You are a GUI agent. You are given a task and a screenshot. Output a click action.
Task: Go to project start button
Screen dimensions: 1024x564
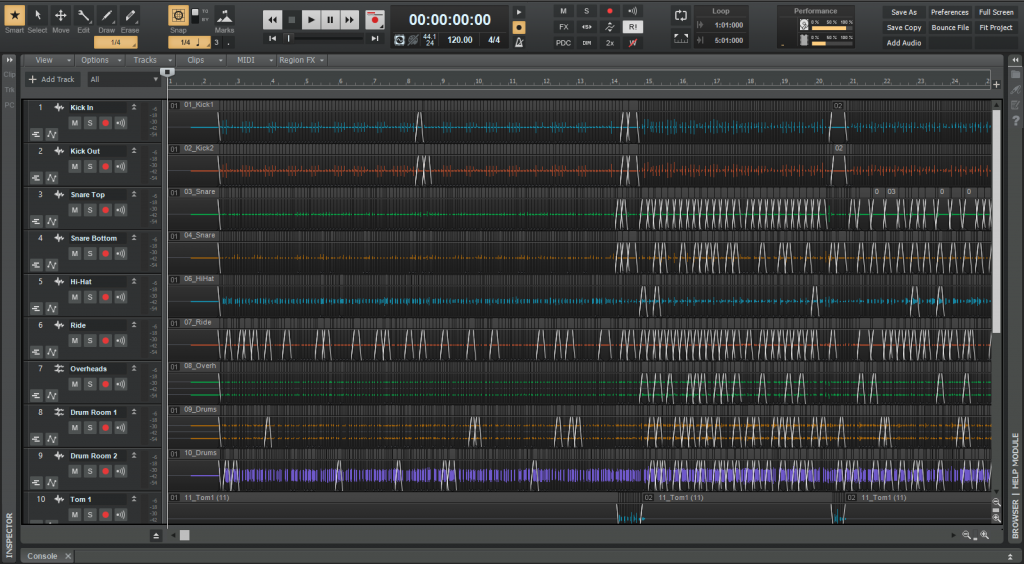[x=272, y=39]
